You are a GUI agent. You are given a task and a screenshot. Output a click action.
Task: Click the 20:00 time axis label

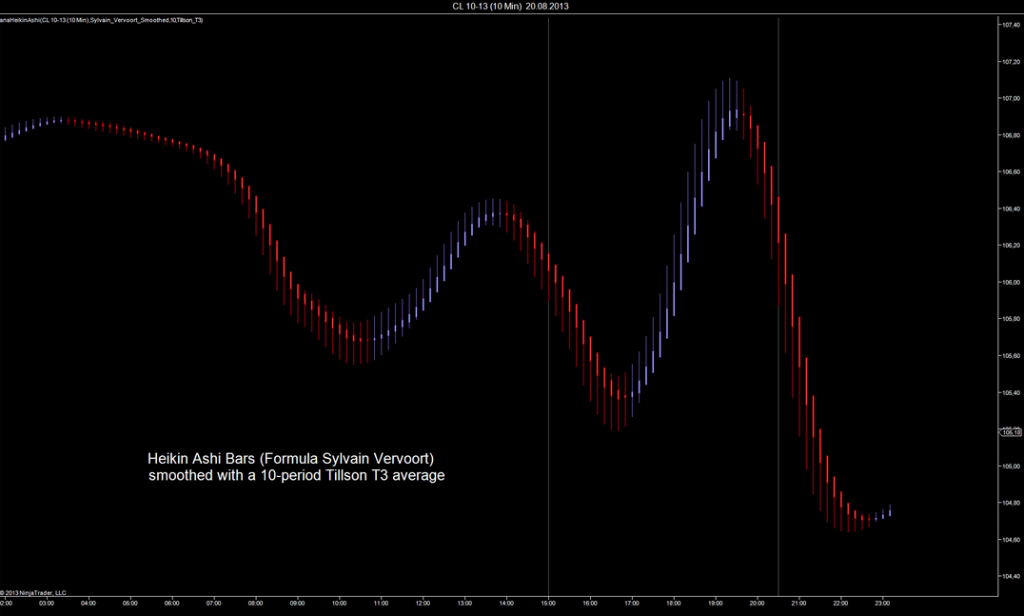[x=757, y=603]
